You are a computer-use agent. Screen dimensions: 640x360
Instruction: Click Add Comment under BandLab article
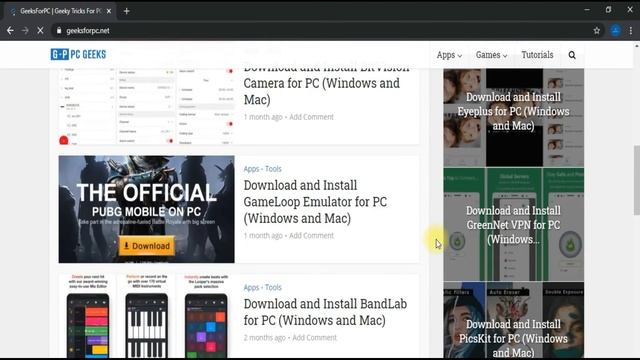coord(314,338)
